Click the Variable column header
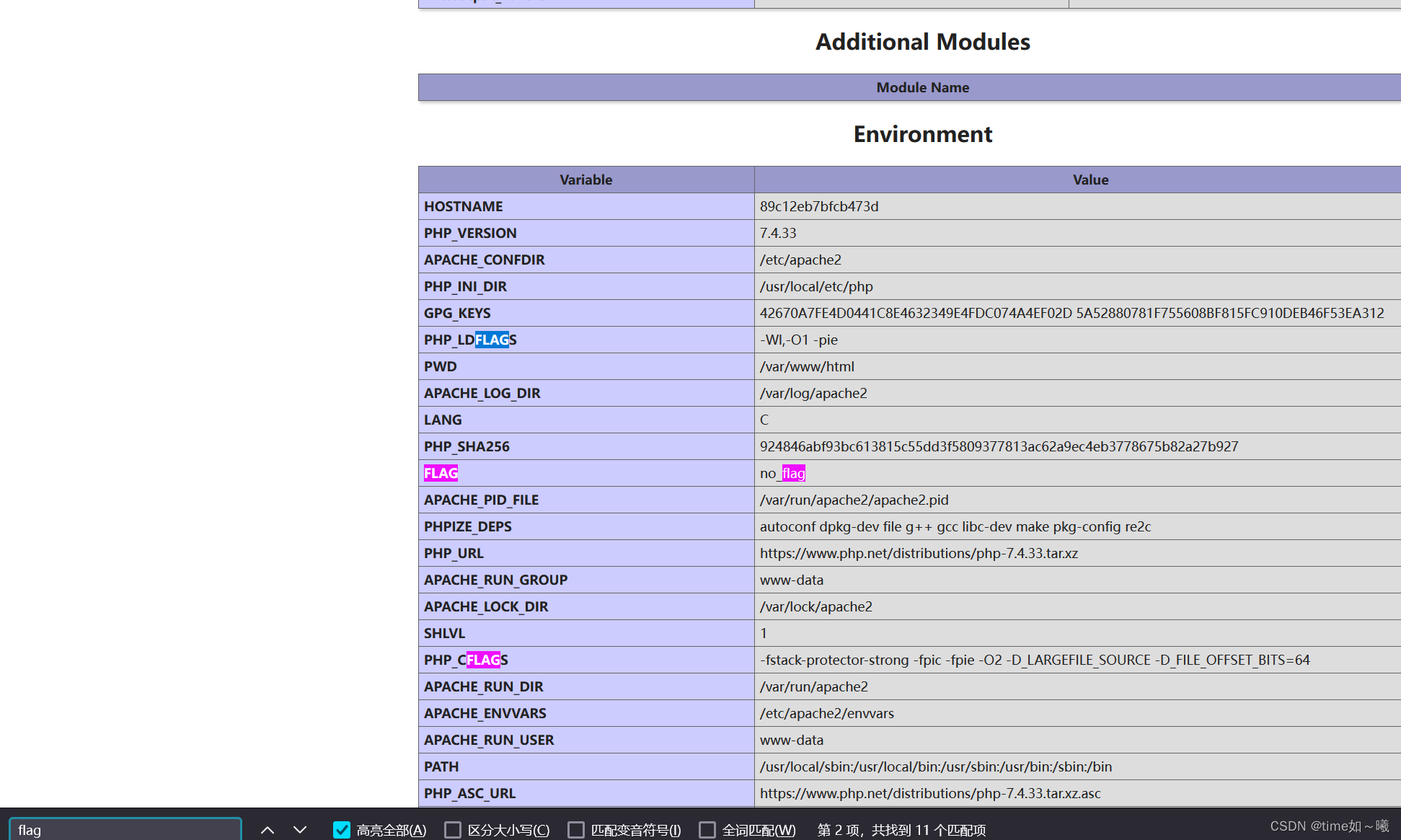The image size is (1401, 840). tap(586, 180)
